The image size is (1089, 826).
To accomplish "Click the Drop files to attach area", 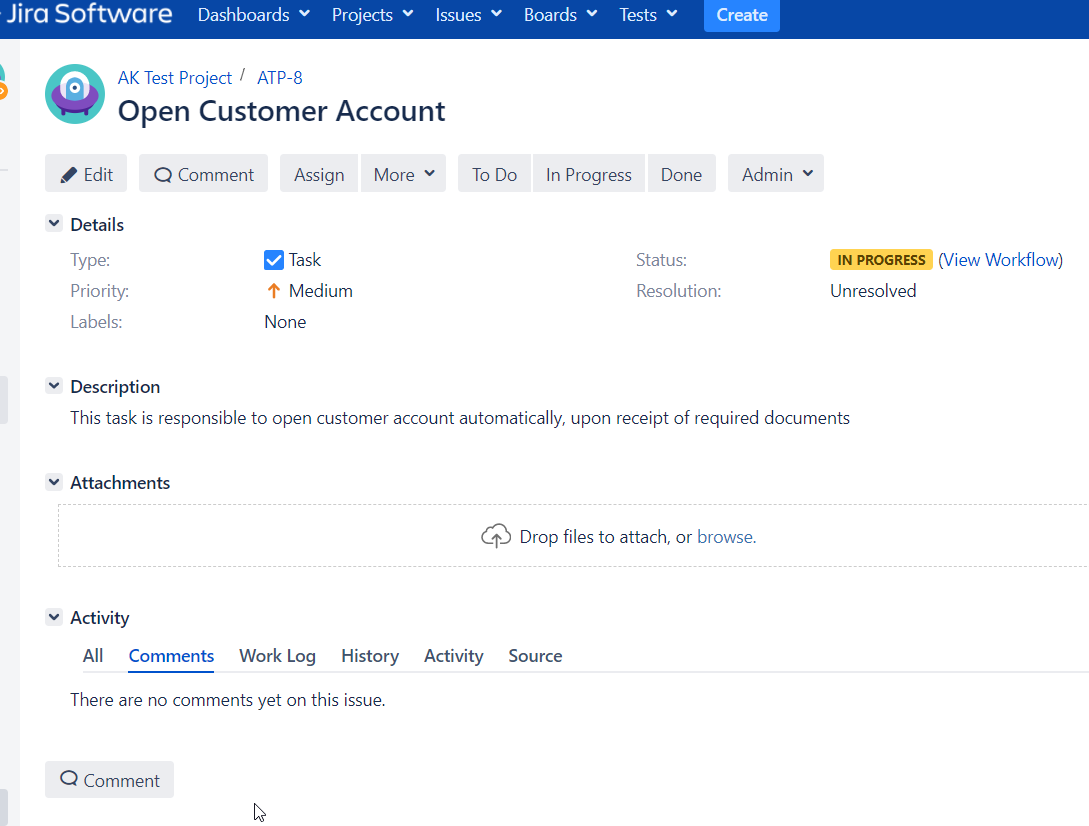I will 573,536.
